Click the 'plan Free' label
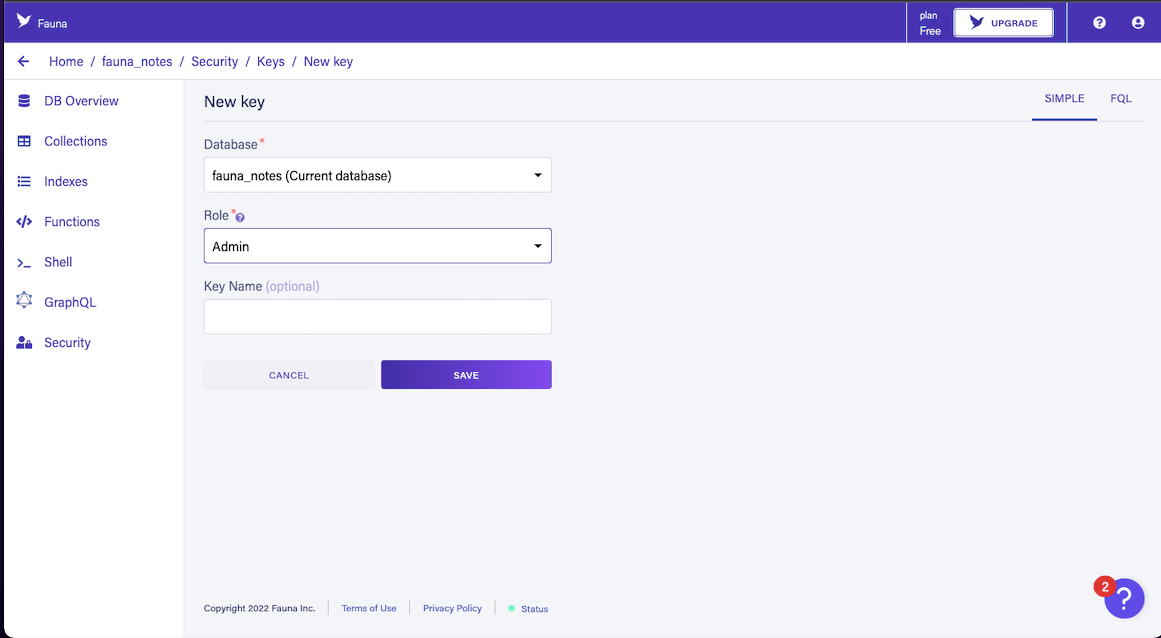The height and width of the screenshot is (638, 1161). click(930, 23)
